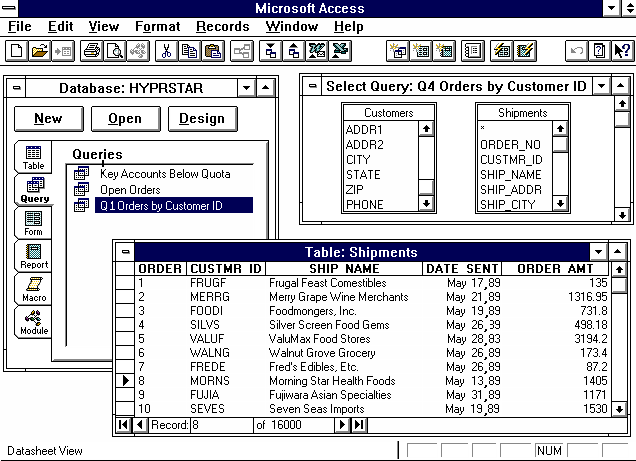The height and width of the screenshot is (461, 636).
Task: Click the Copy toolbar icon
Action: pyautogui.click(x=189, y=51)
